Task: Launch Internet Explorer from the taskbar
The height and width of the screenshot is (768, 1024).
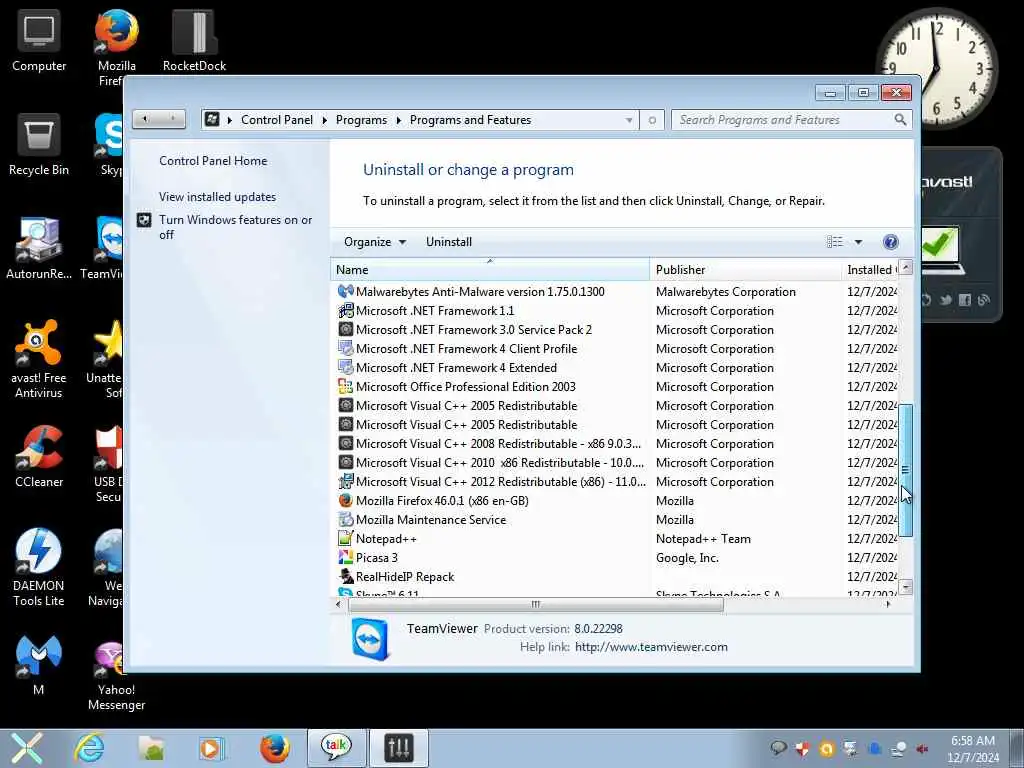Action: (89, 748)
